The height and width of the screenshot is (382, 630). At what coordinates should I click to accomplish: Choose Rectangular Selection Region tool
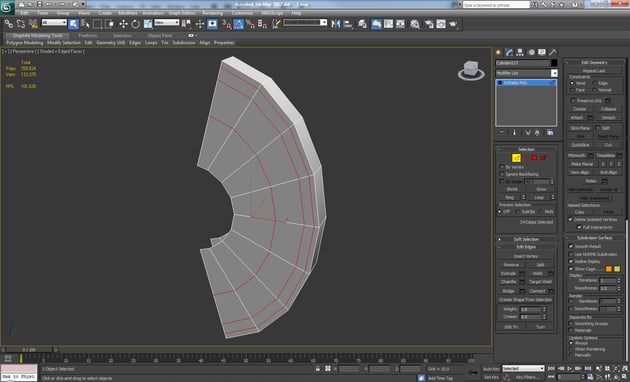pos(97,24)
